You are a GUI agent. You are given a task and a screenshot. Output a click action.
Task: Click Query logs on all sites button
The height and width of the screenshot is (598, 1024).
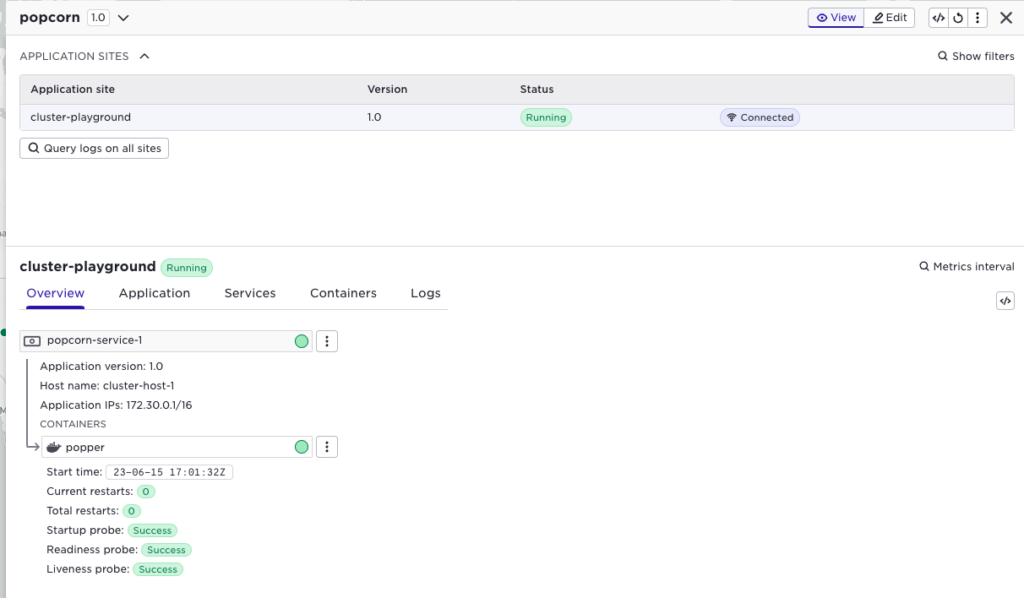94,148
